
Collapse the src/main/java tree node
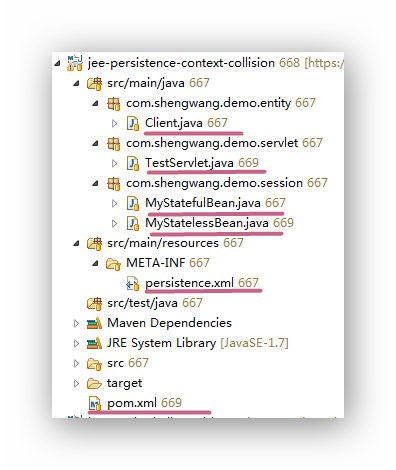77,83
